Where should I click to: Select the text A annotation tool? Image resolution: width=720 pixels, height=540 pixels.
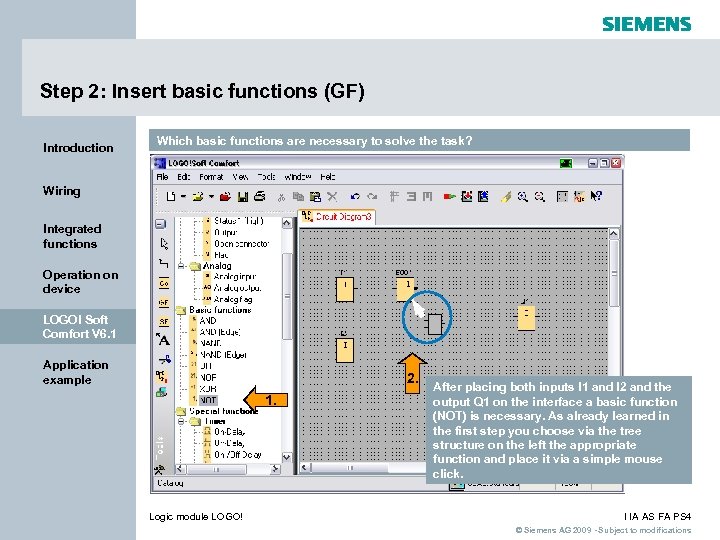(x=163, y=339)
